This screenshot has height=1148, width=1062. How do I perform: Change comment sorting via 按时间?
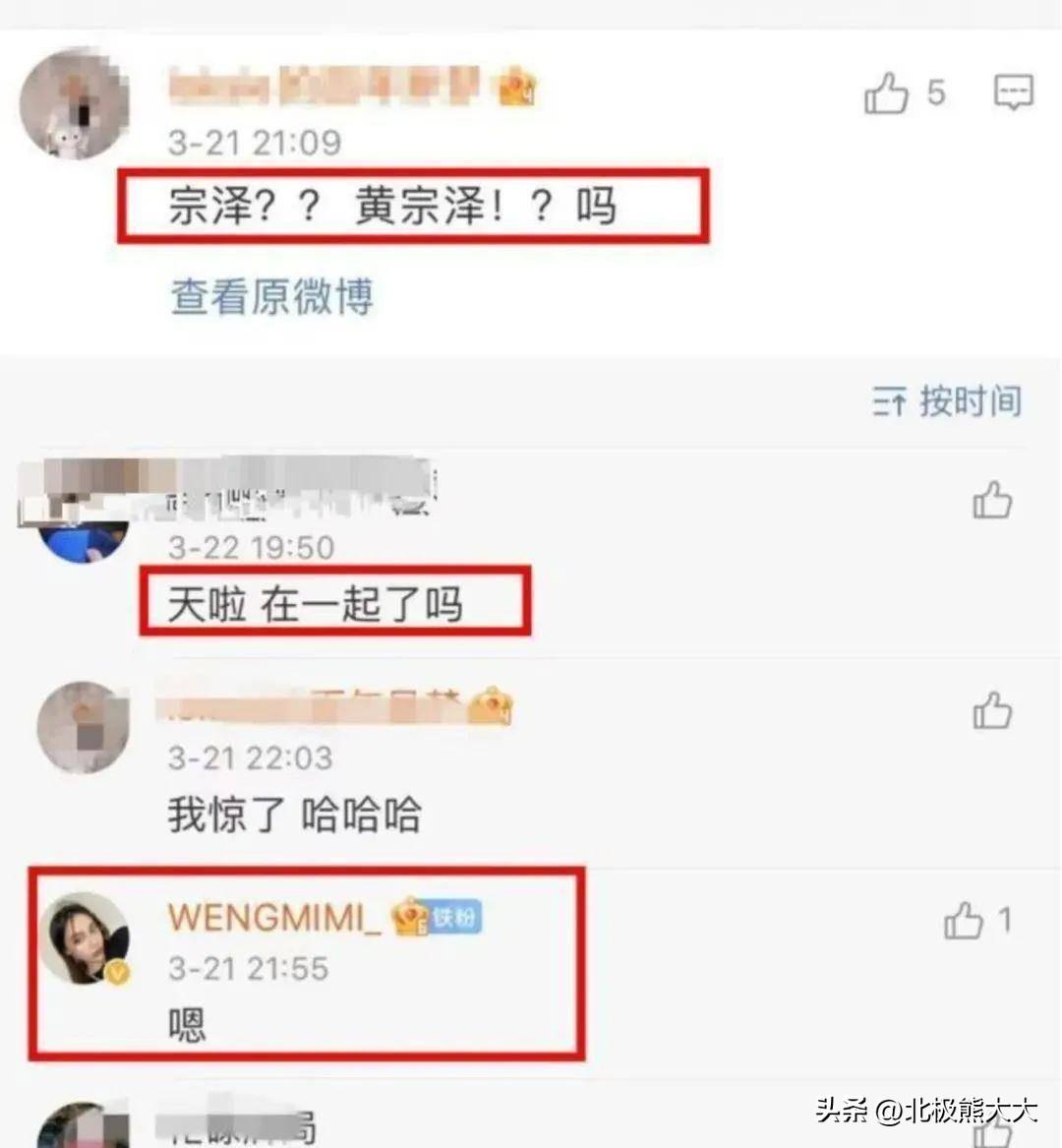click(x=947, y=400)
